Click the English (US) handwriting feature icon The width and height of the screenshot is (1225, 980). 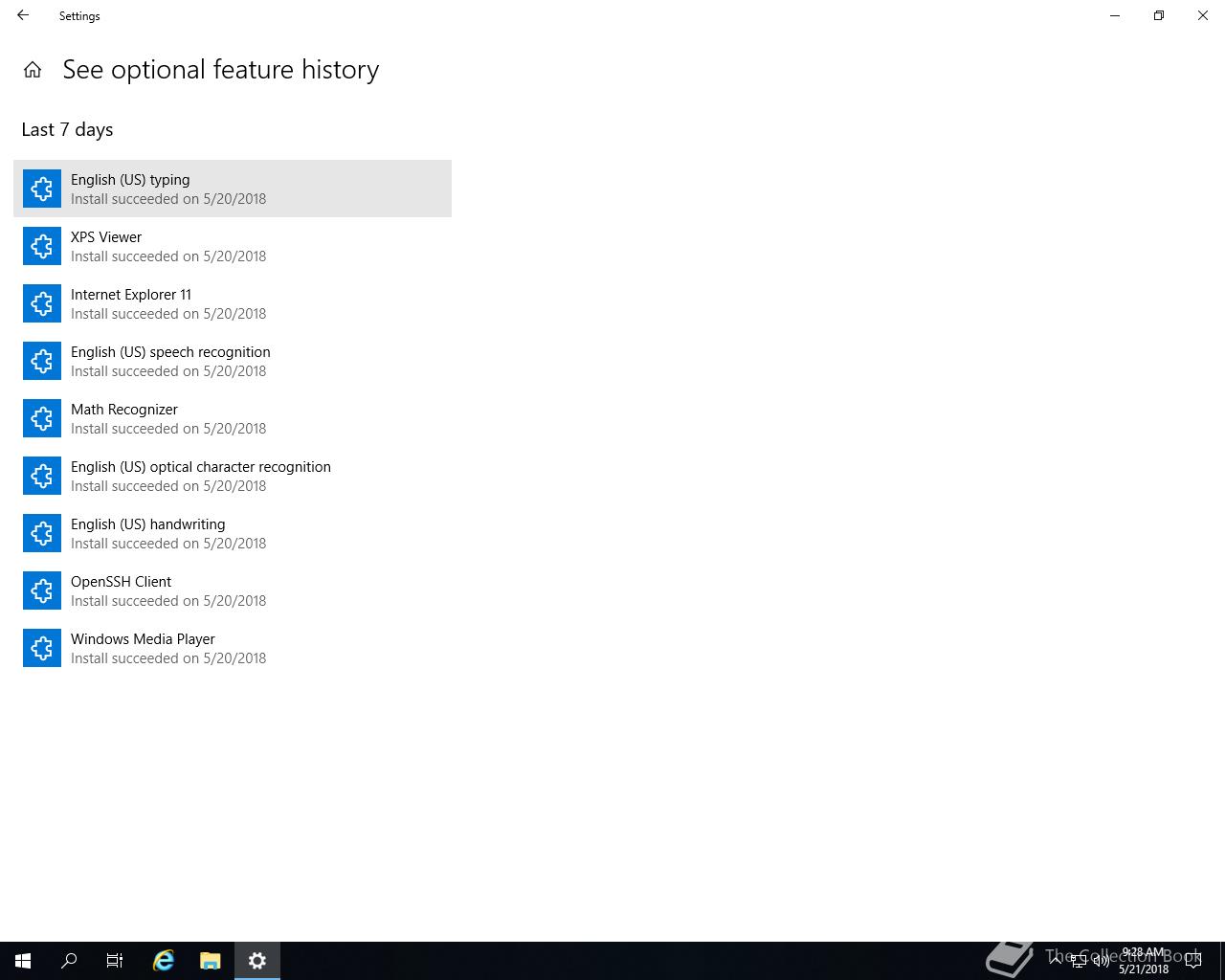click(42, 533)
